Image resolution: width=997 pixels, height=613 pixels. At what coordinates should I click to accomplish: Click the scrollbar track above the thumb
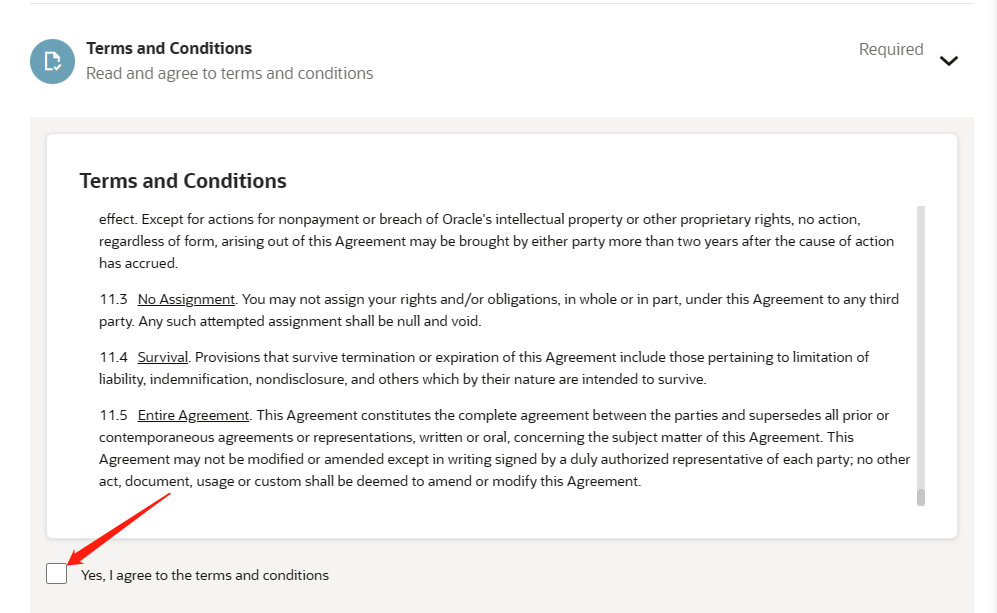click(921, 347)
